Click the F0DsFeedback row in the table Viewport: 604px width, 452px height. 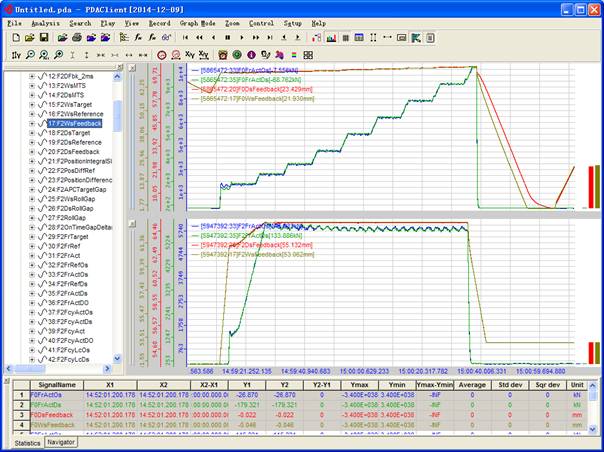click(x=52, y=414)
